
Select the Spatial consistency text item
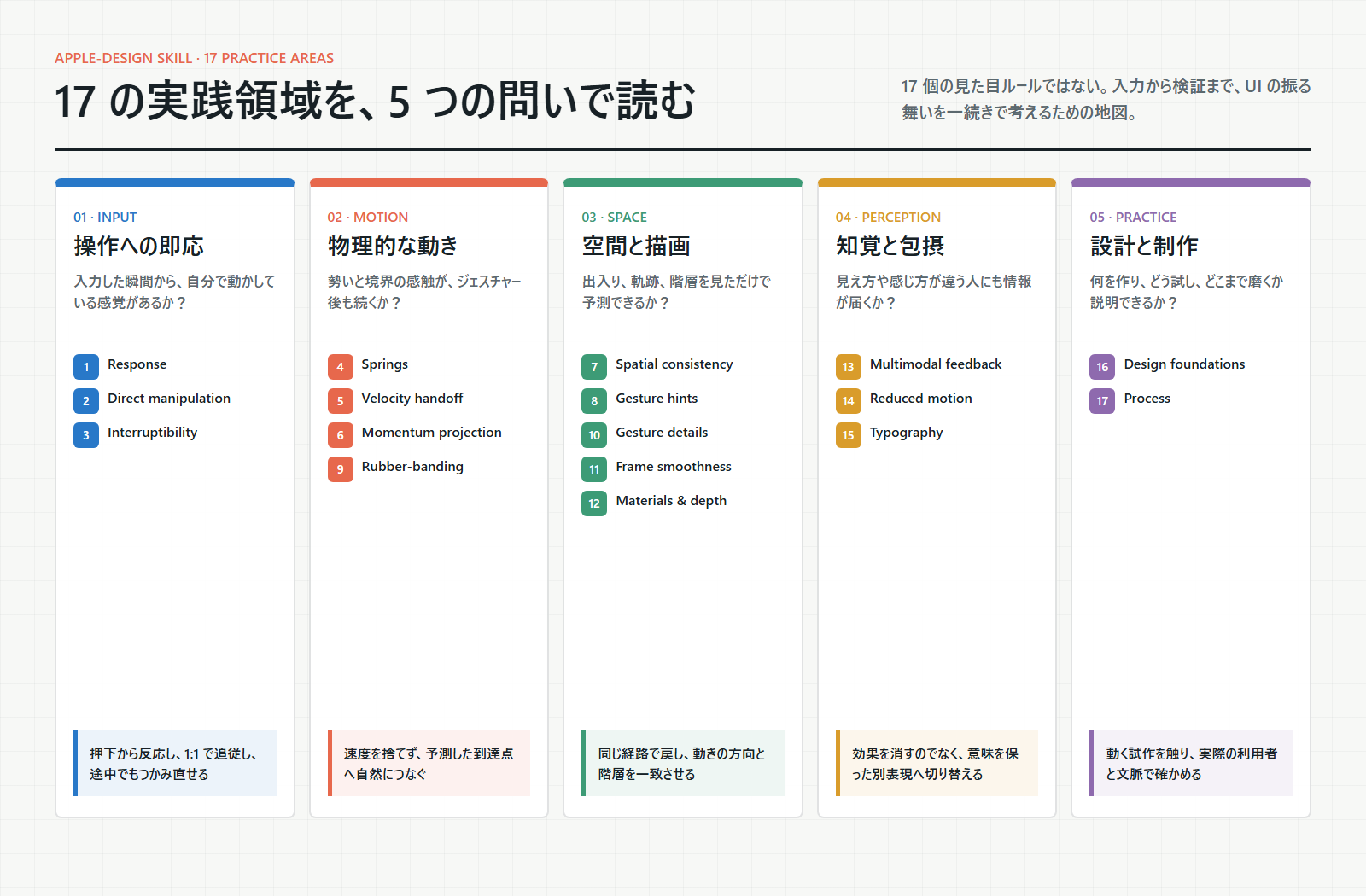674,364
